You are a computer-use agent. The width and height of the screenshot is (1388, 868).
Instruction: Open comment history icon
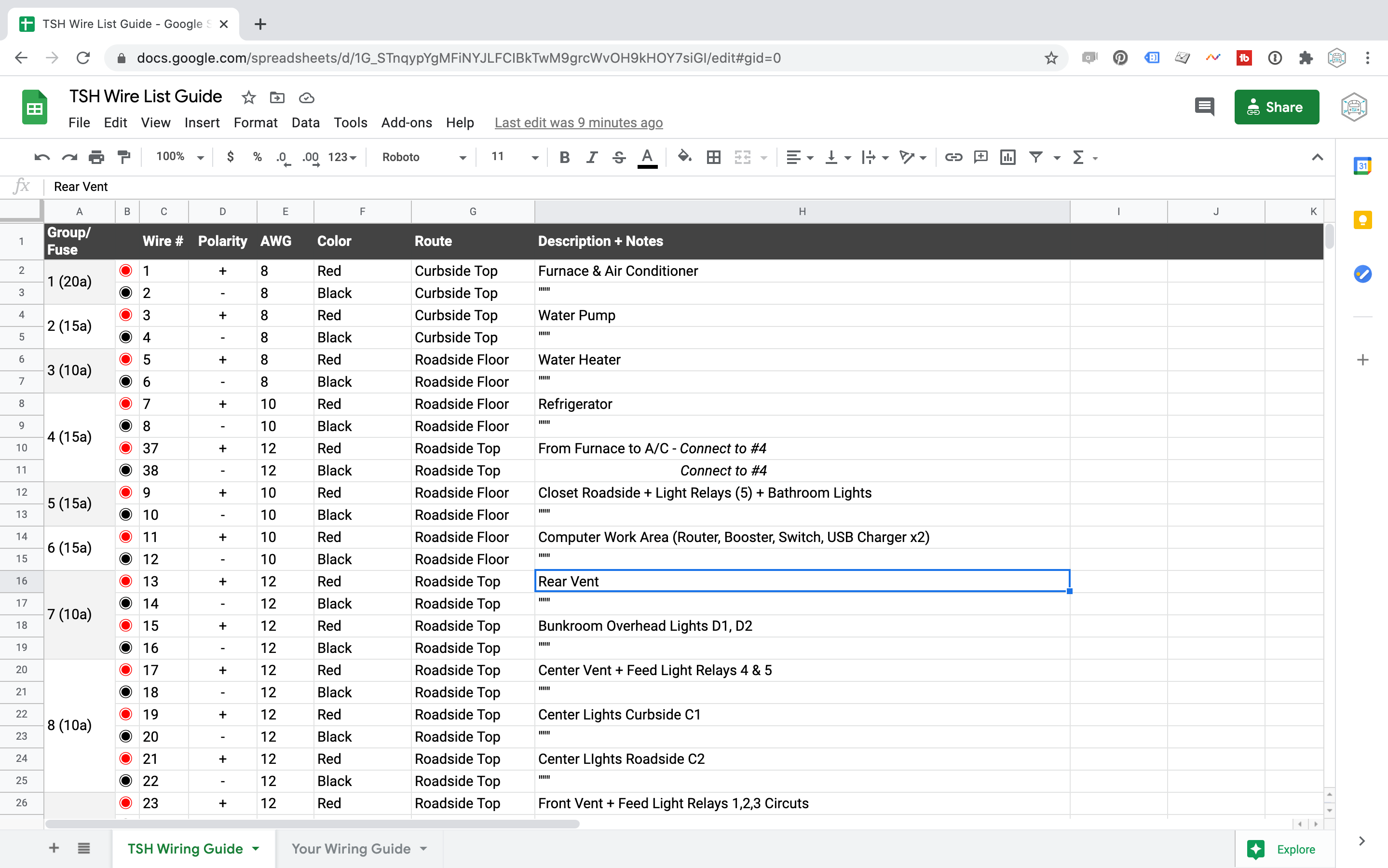pyautogui.click(x=1204, y=107)
